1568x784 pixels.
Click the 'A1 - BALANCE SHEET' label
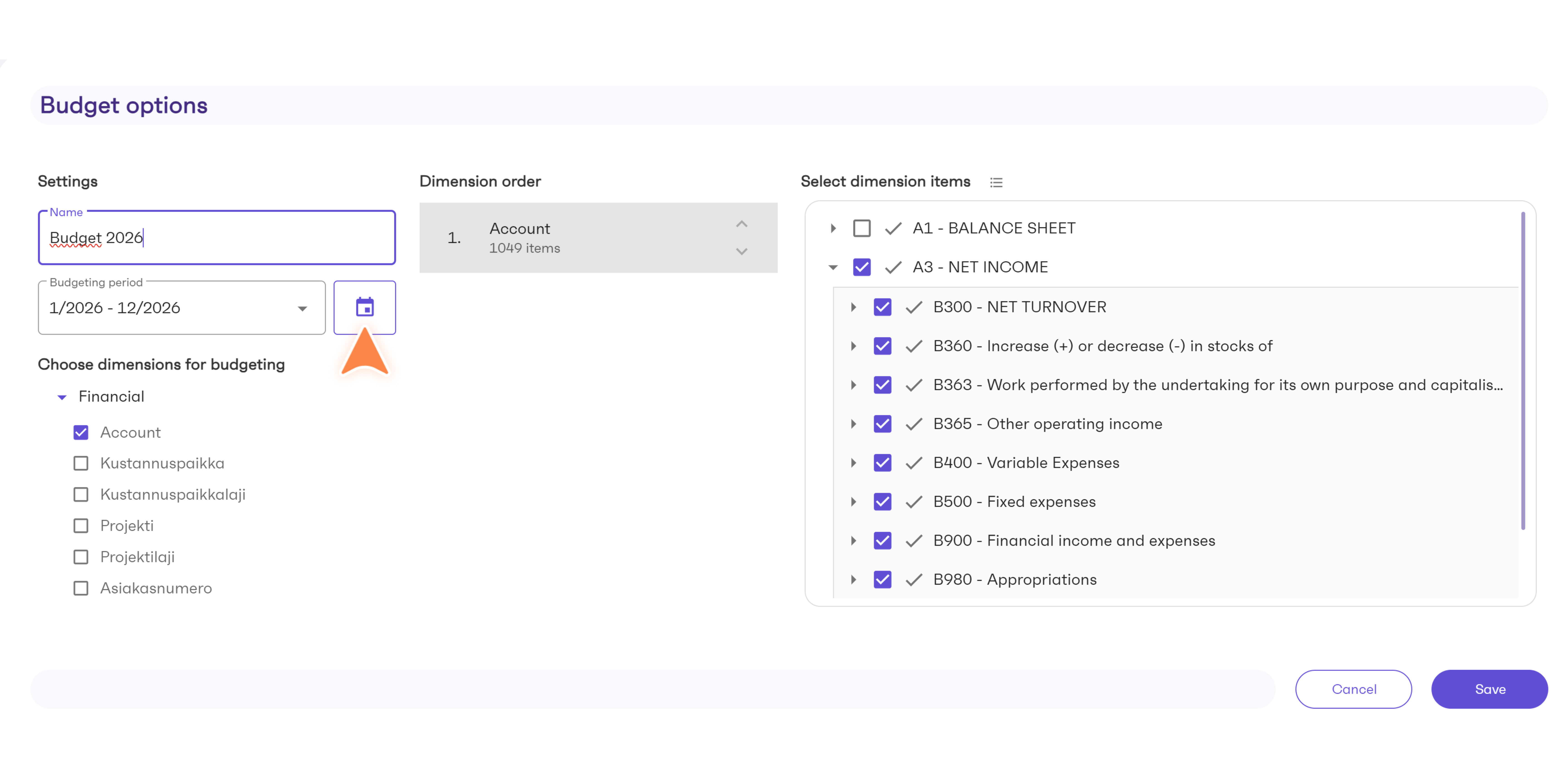click(994, 228)
